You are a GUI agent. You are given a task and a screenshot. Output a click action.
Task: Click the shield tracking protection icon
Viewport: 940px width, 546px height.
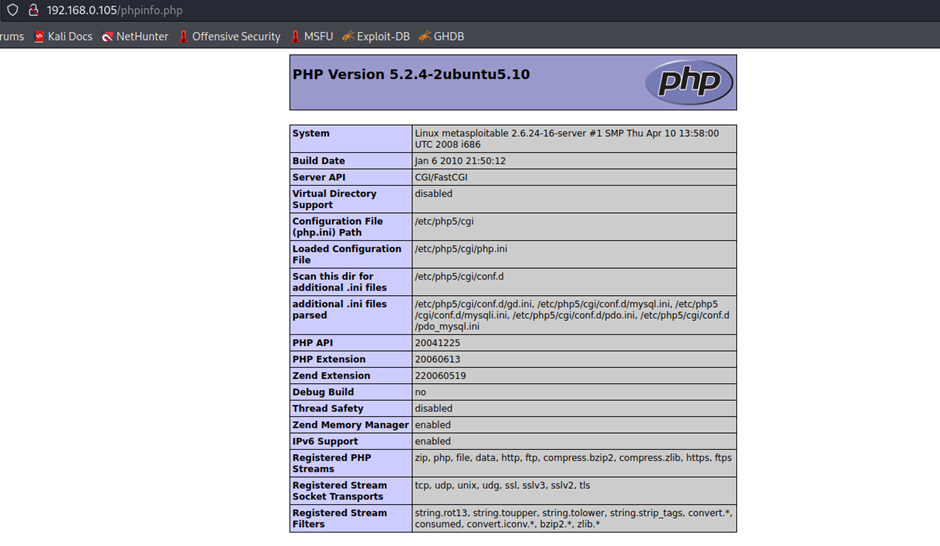(13, 10)
